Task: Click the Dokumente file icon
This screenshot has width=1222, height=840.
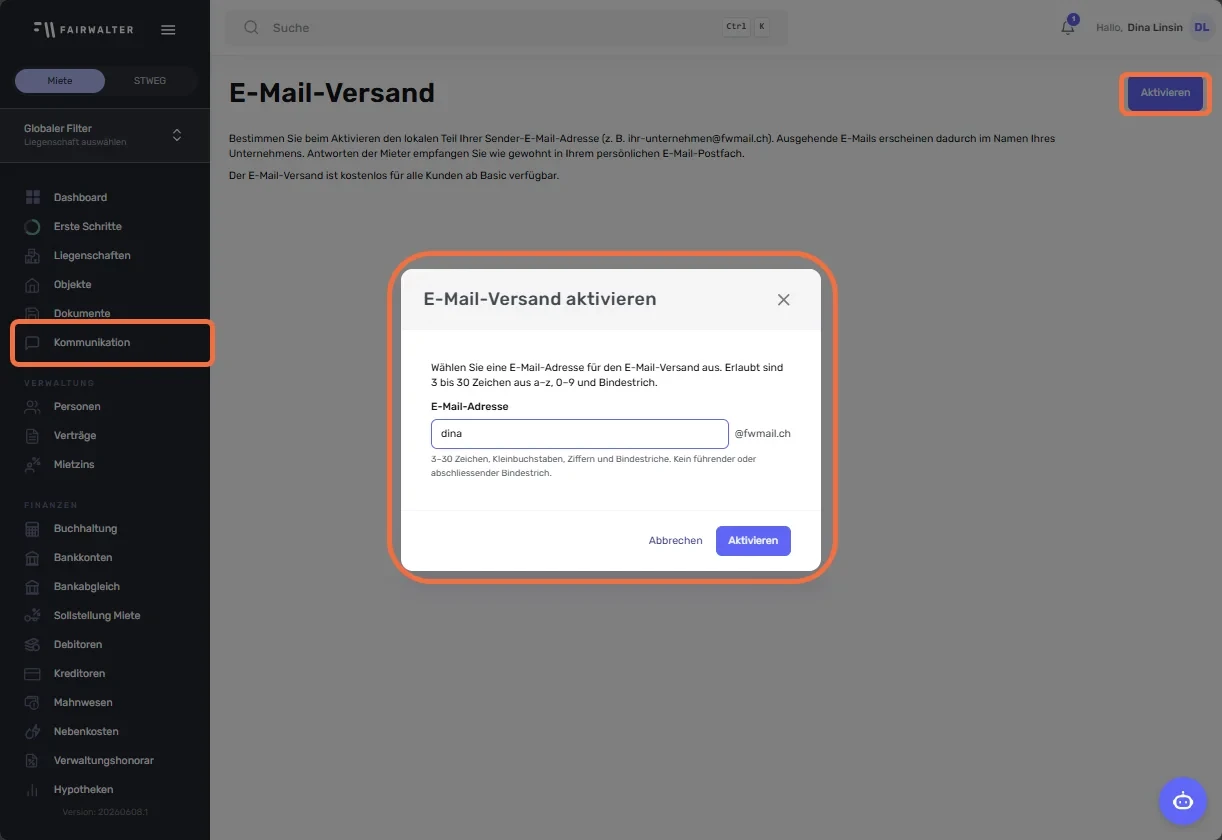Action: point(33,313)
